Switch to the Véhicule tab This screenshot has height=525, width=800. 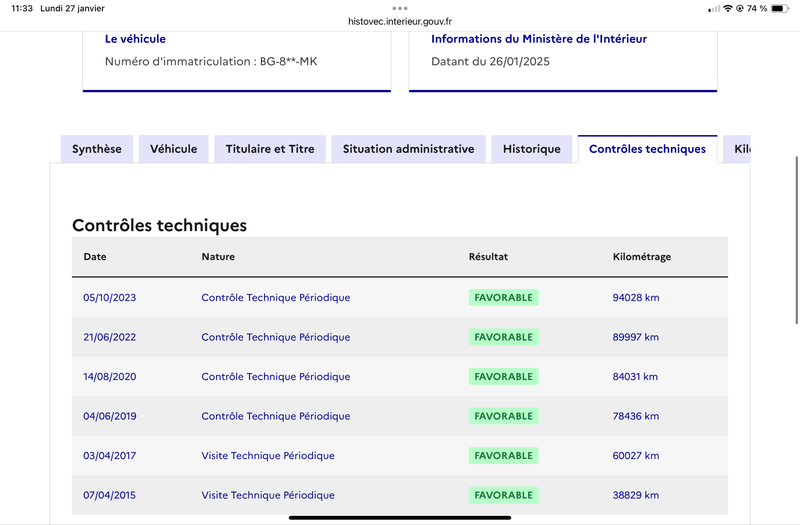[x=173, y=149]
